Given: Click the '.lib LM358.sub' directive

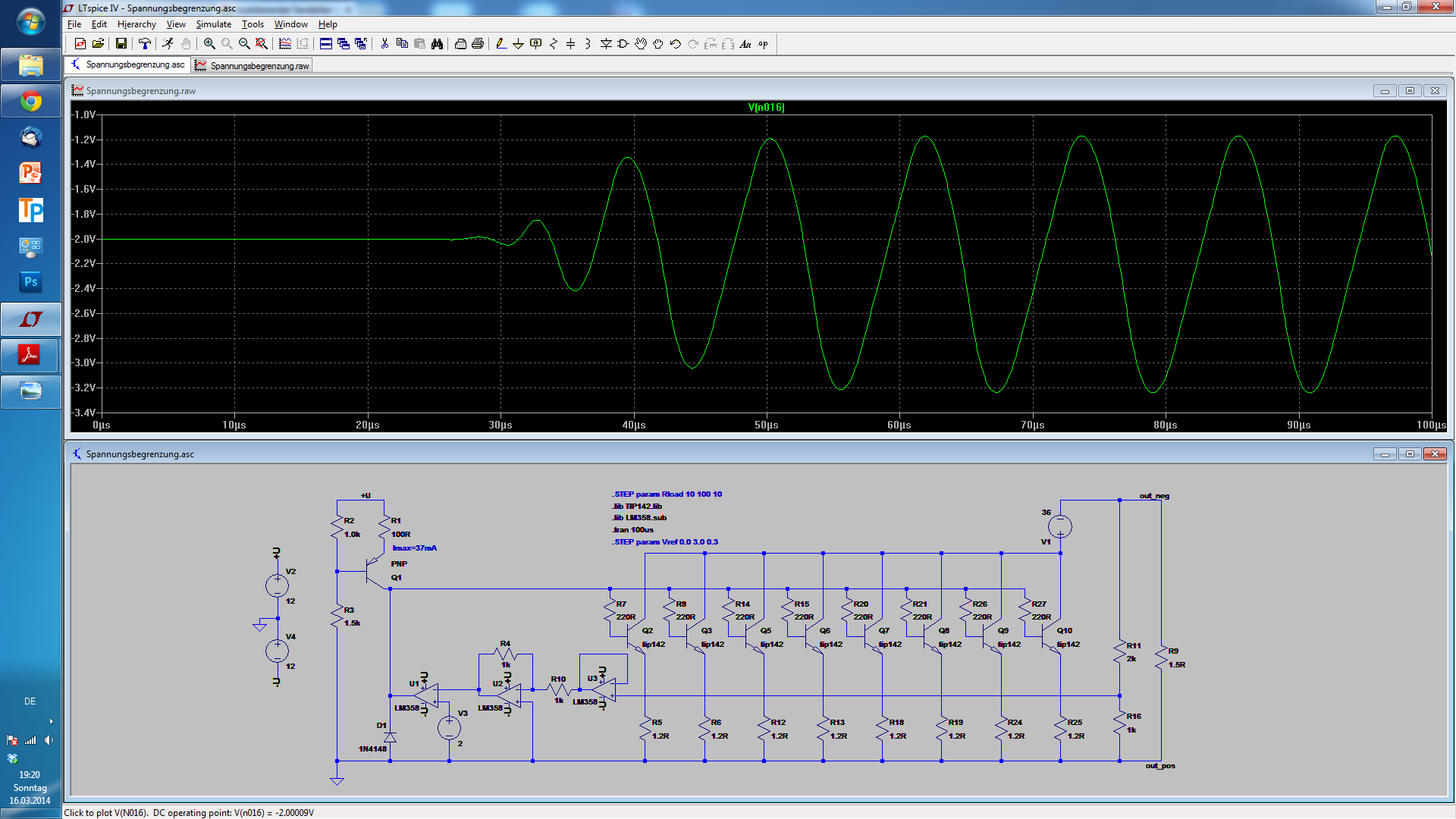Looking at the screenshot, I should pyautogui.click(x=639, y=518).
